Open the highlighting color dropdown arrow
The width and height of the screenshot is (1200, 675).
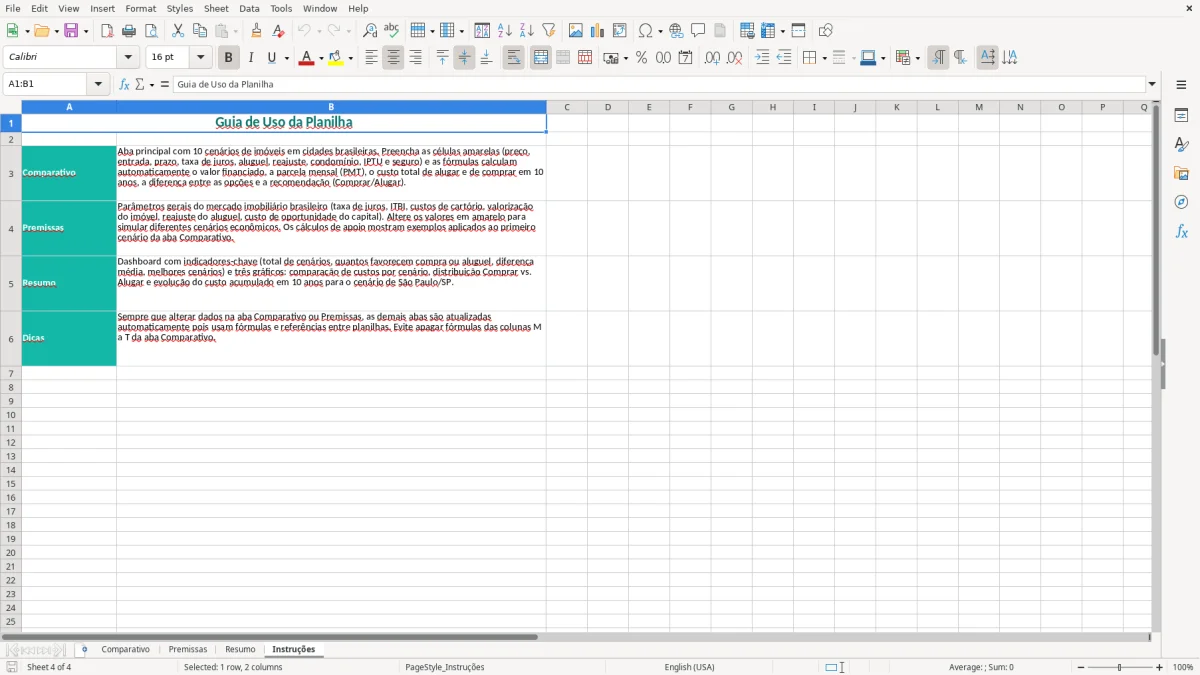[350, 58]
